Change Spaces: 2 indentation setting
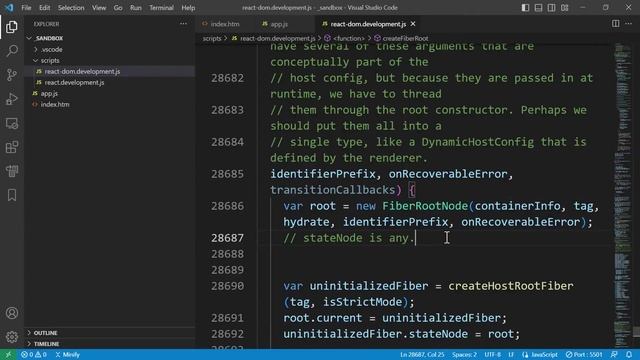This screenshot has width=640, height=360. point(464,355)
